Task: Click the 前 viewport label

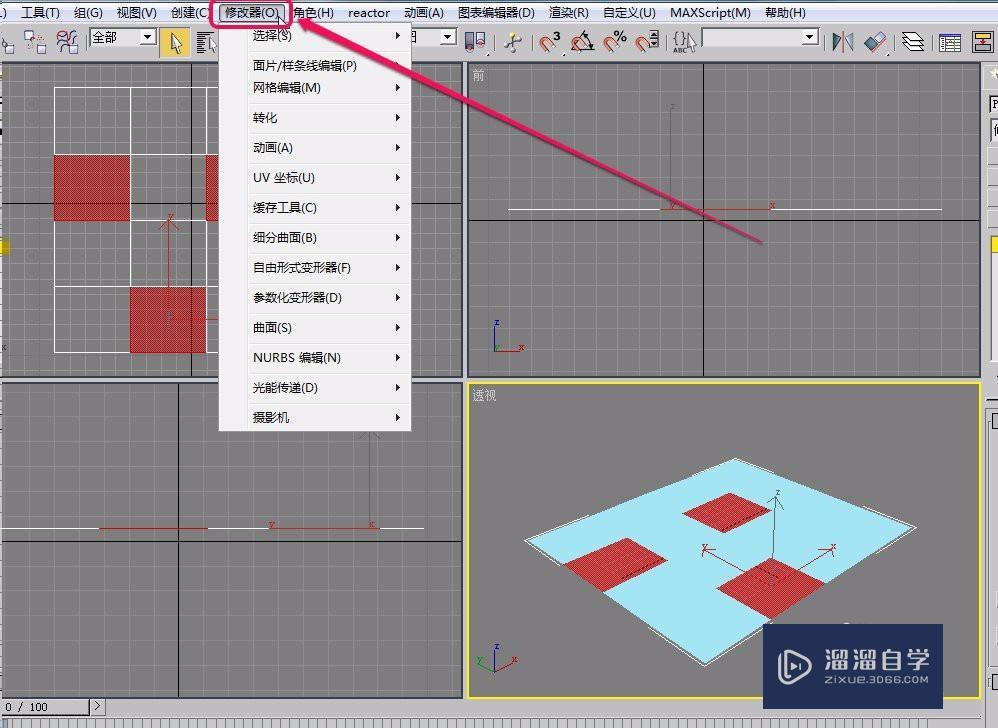Action: [x=478, y=76]
